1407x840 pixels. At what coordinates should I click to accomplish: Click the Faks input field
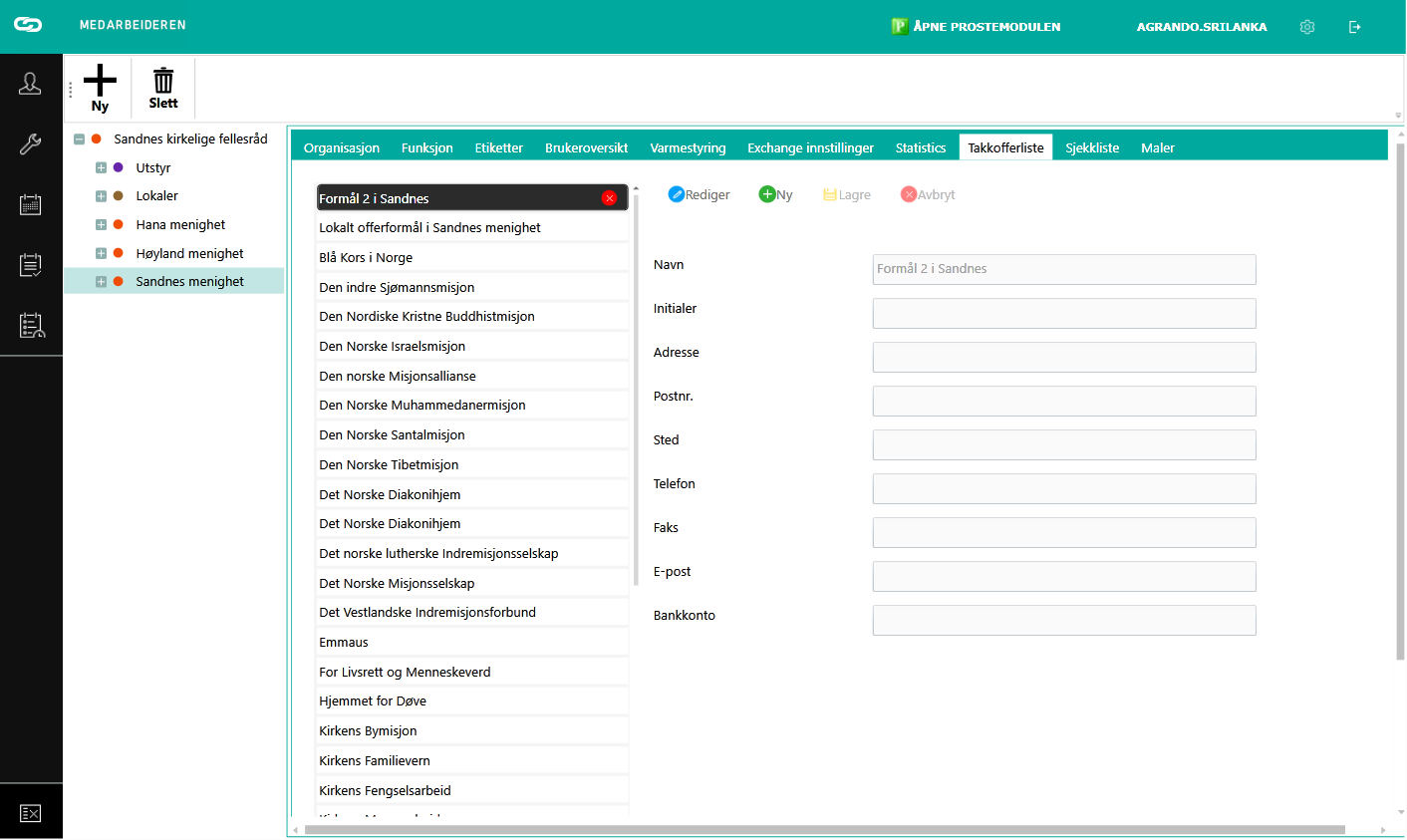tap(1064, 532)
